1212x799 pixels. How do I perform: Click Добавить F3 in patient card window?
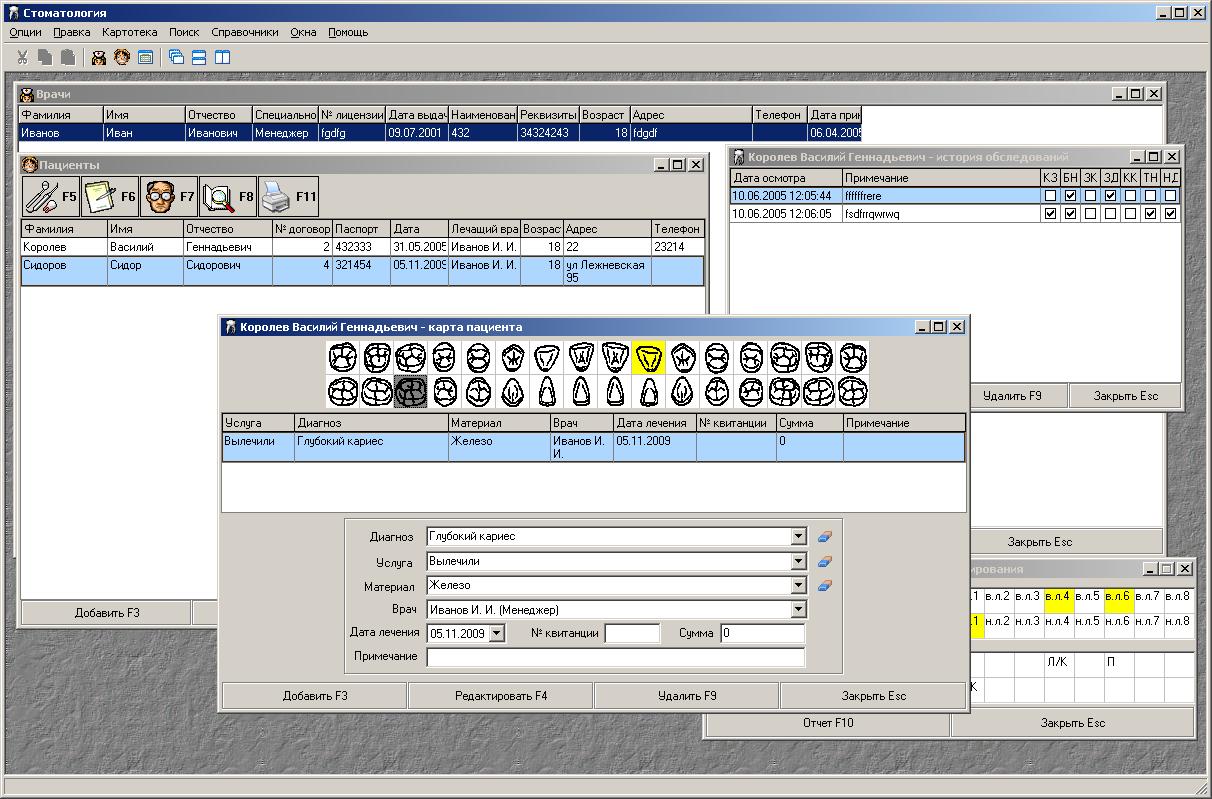point(314,696)
